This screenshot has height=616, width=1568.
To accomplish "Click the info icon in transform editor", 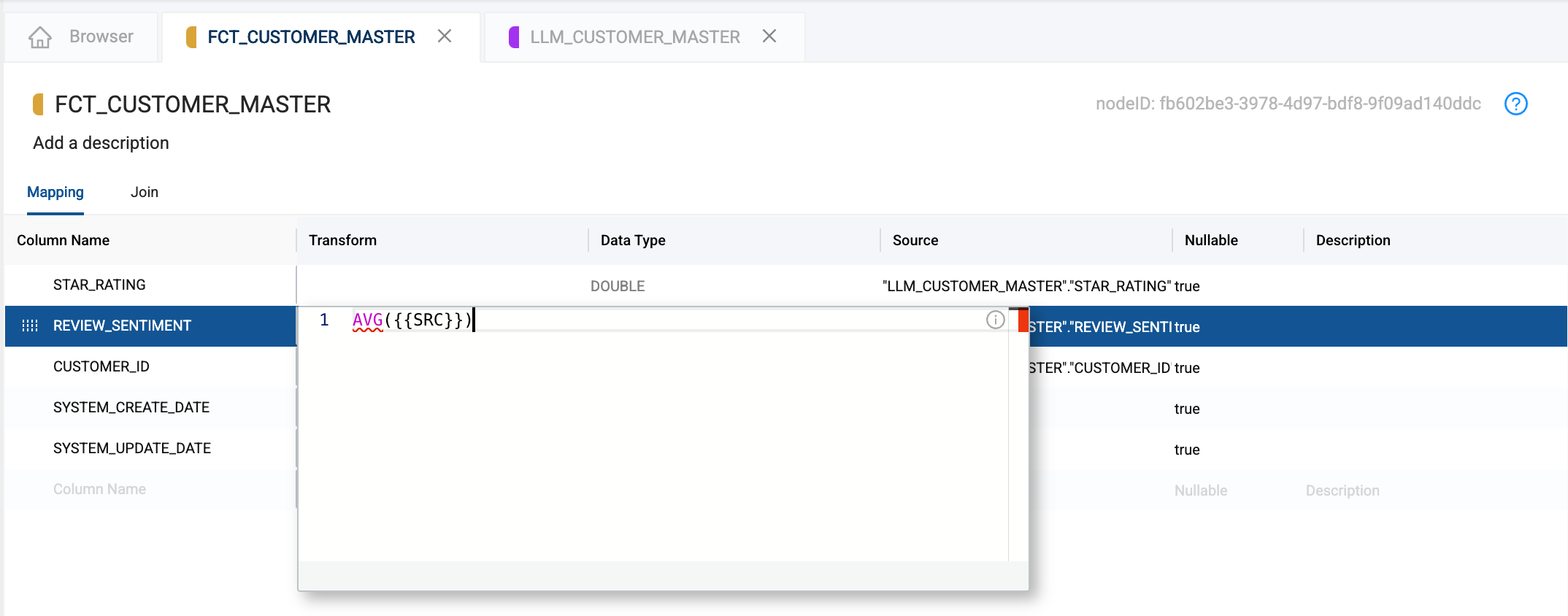I will coord(995,320).
